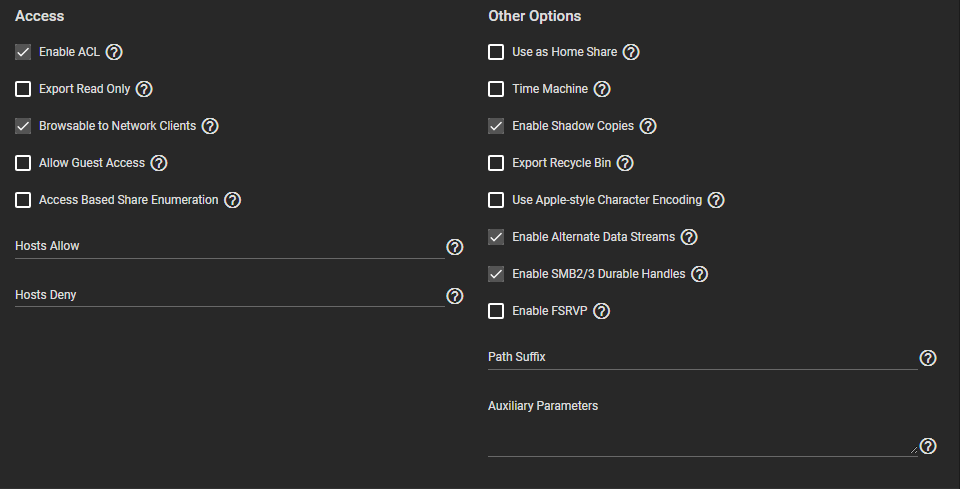Click the Hosts Allow input field
The image size is (960, 489).
tap(229, 246)
